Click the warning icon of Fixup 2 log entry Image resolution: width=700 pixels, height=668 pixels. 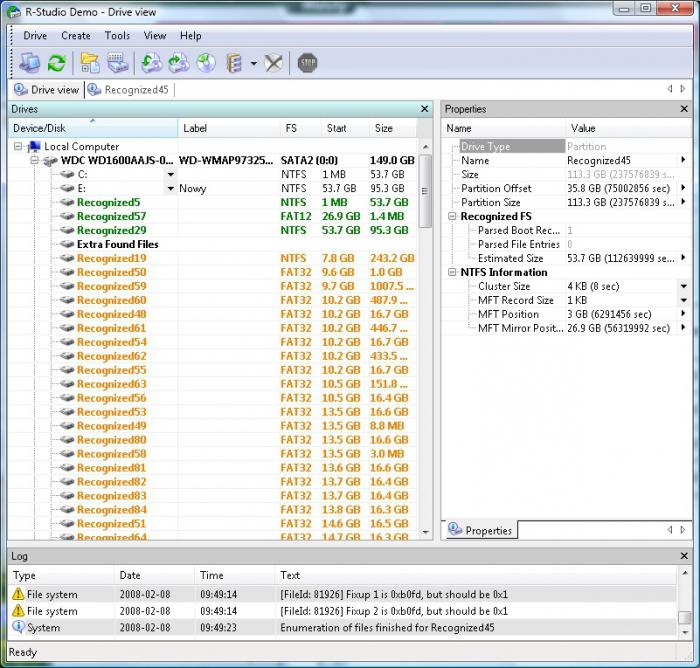18,610
